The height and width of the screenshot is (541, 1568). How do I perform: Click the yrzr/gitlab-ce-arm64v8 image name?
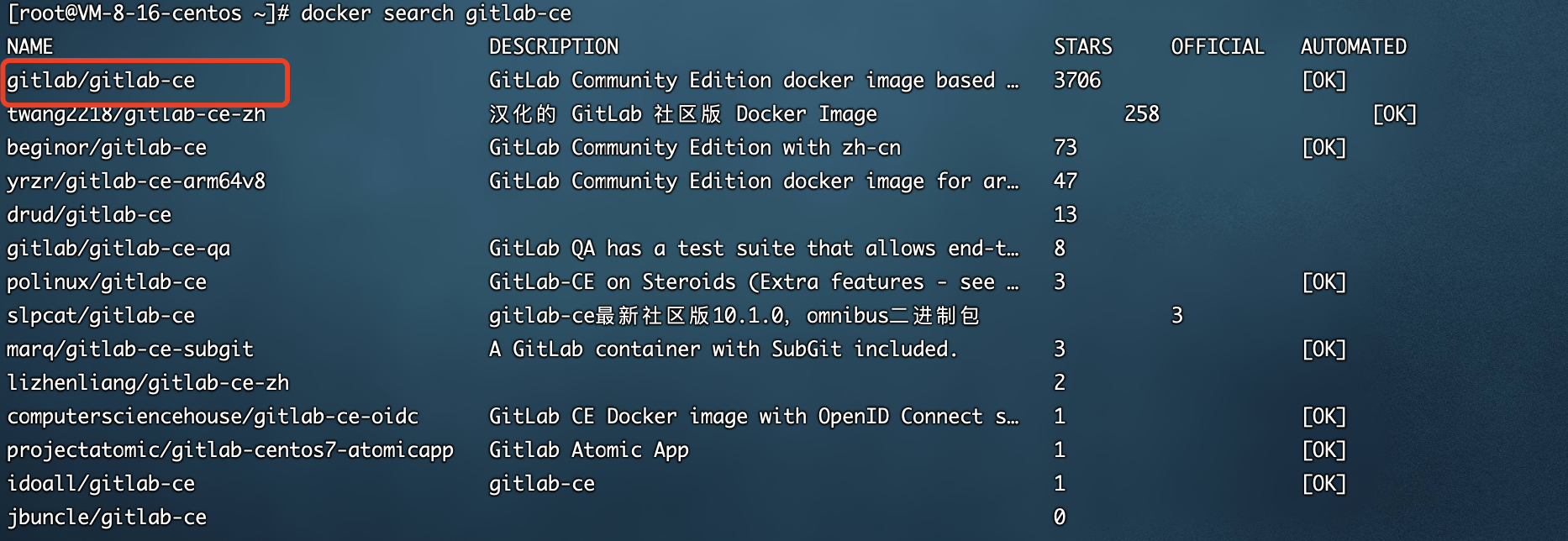tap(136, 181)
